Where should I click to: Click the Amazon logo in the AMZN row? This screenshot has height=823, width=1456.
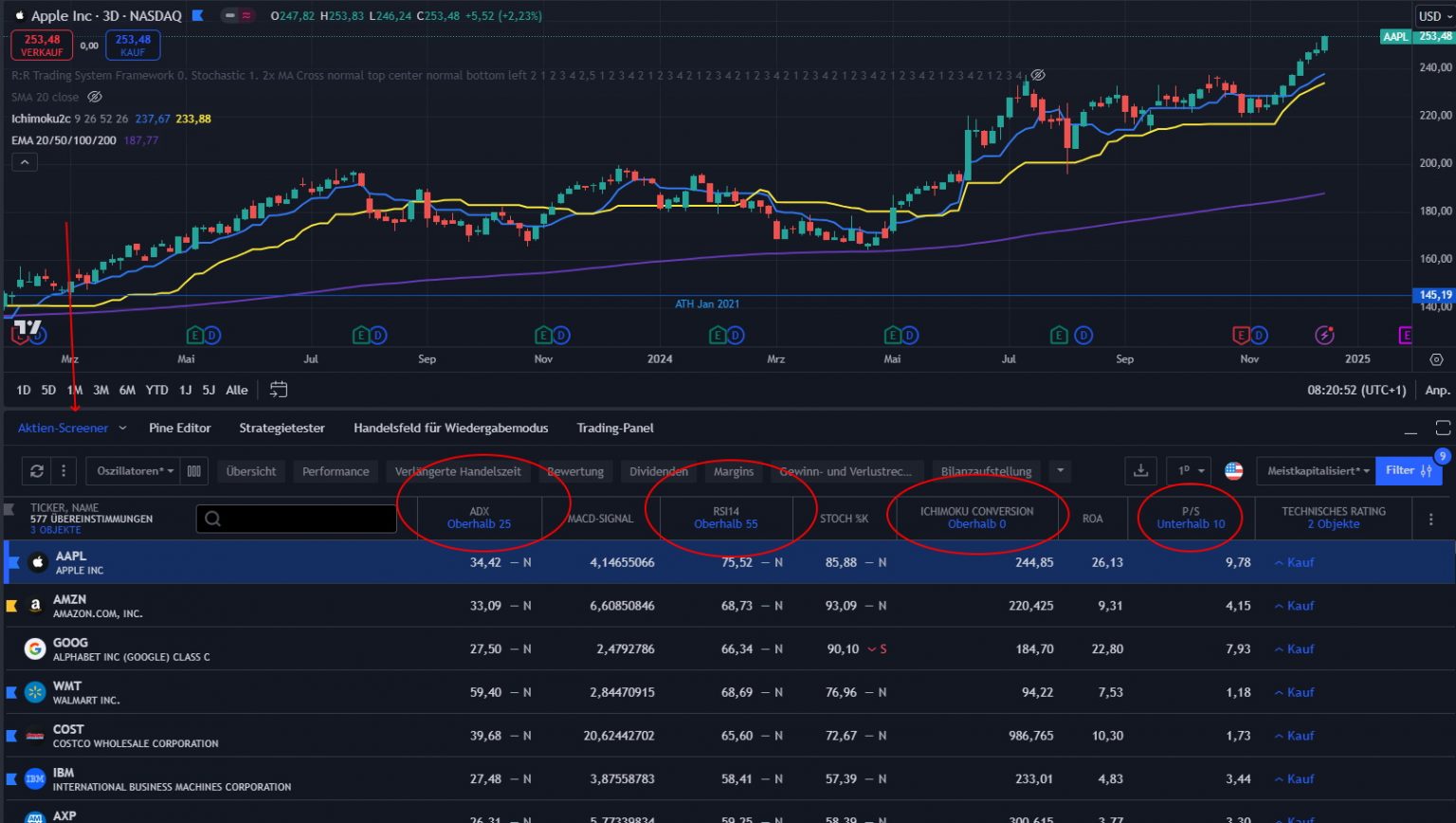pyautogui.click(x=35, y=606)
